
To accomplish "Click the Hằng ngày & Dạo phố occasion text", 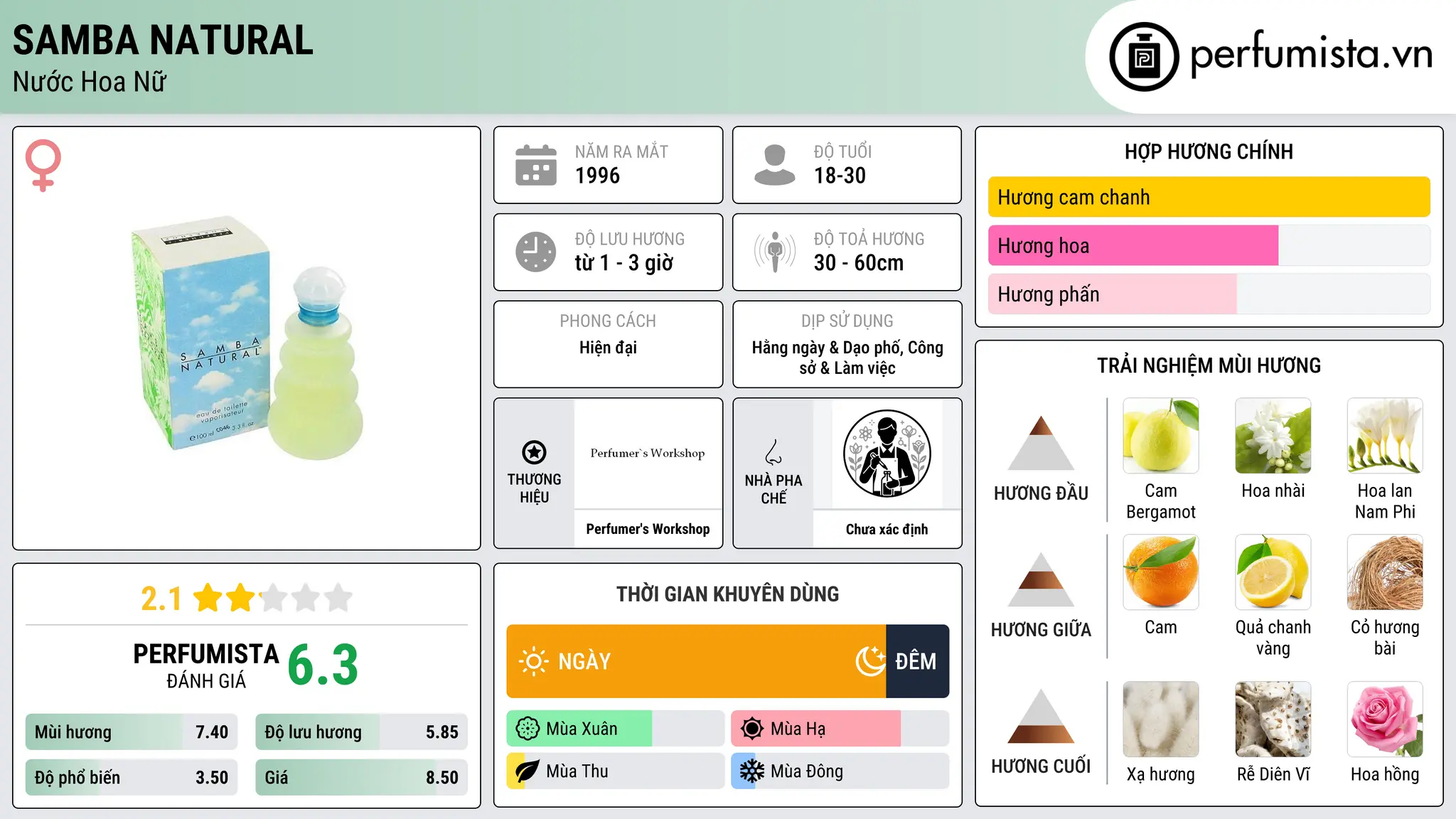I will [847, 358].
